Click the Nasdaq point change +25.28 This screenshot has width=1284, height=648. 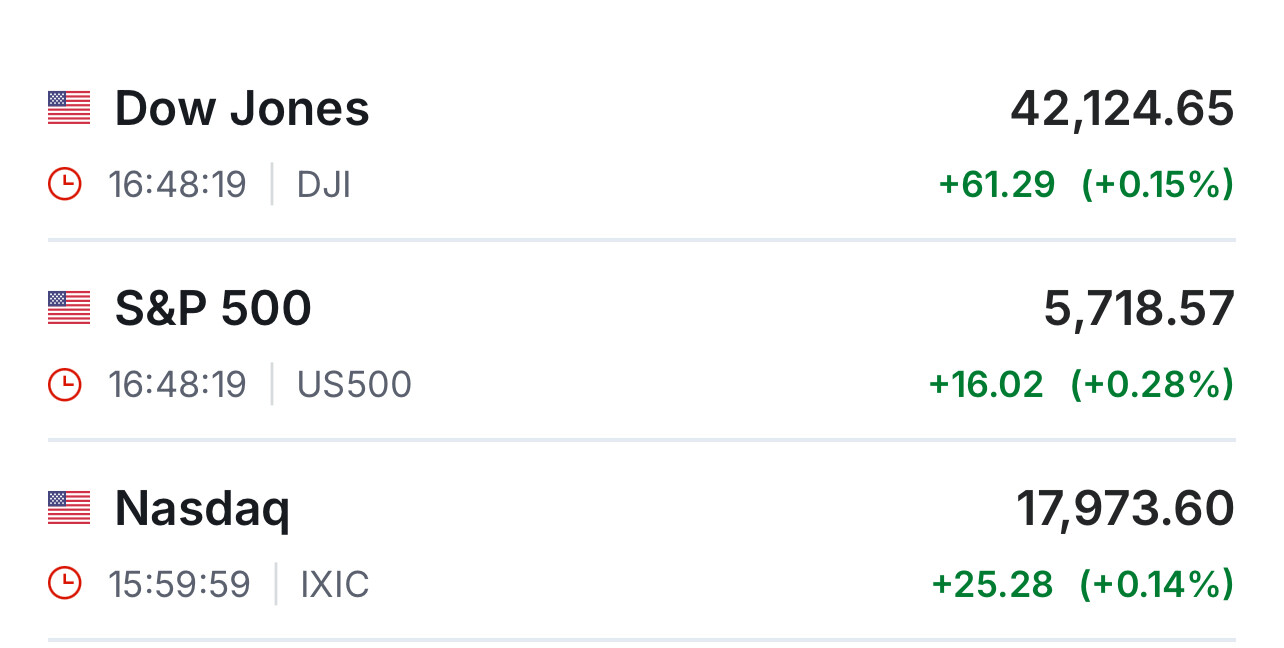992,585
